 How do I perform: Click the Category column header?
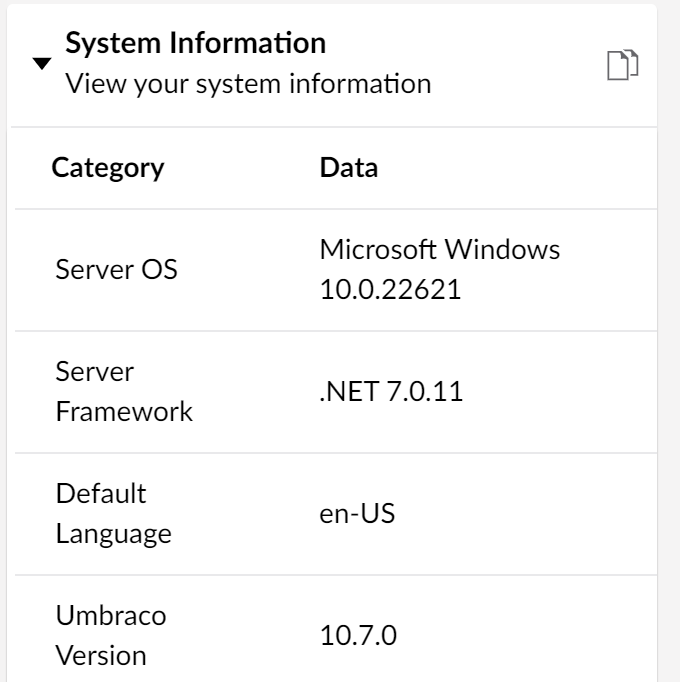pyautogui.click(x=108, y=168)
